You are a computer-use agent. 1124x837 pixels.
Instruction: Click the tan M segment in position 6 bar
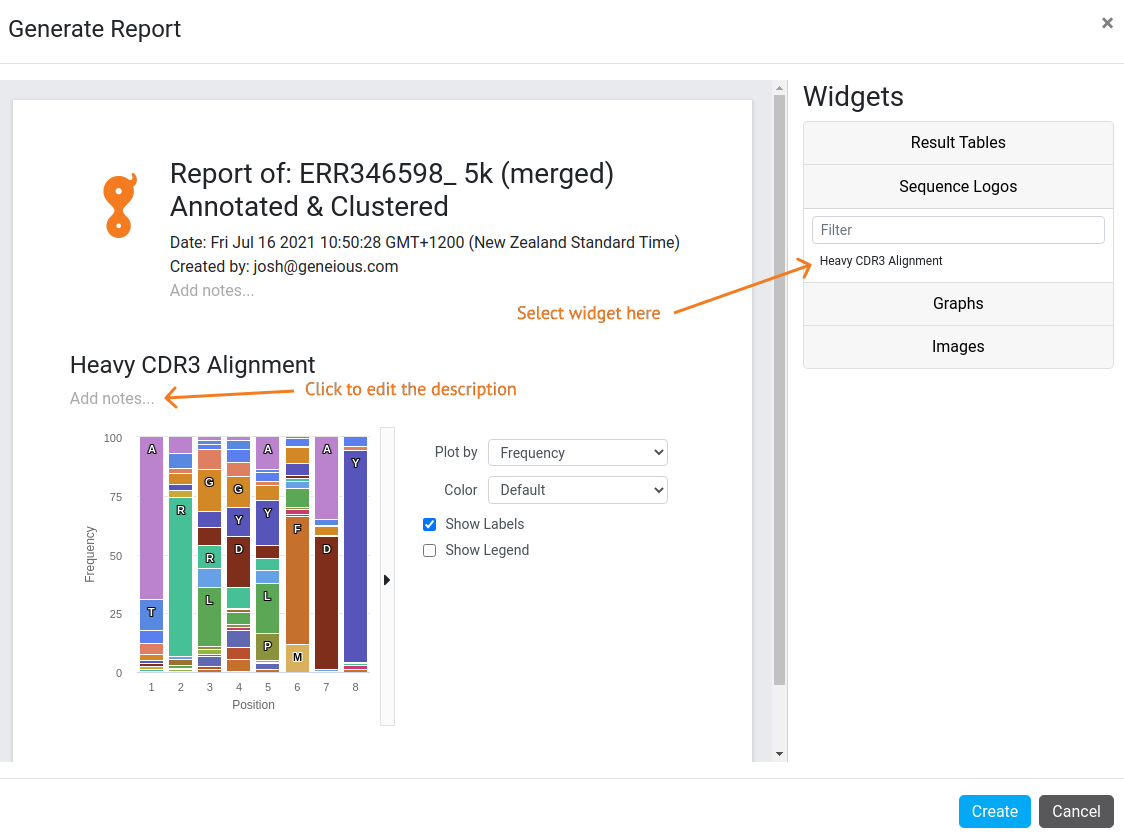coord(297,658)
